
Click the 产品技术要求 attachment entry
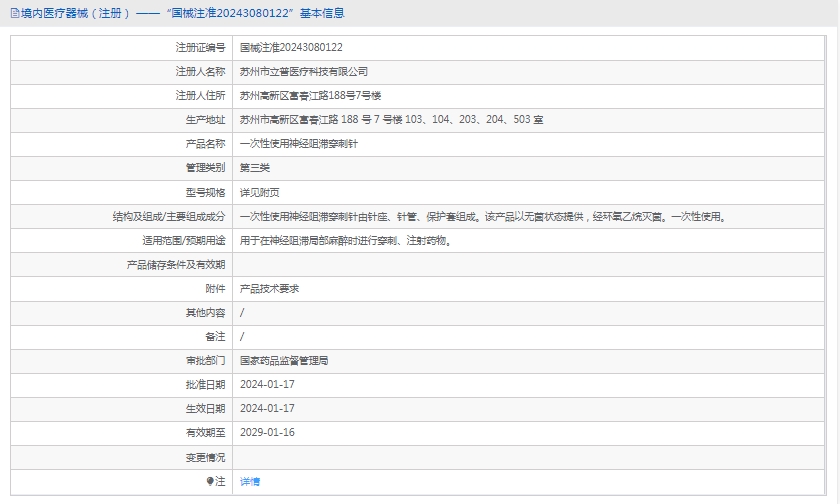coord(269,288)
